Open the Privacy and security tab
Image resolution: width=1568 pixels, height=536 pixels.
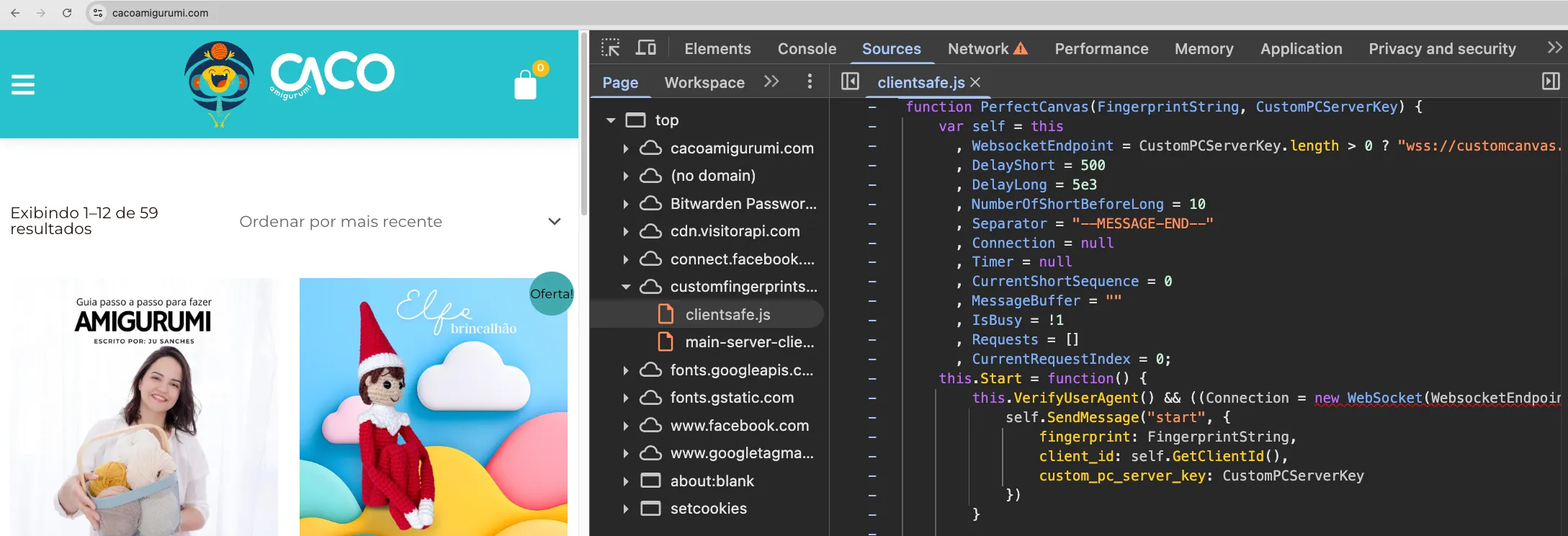[x=1442, y=48]
